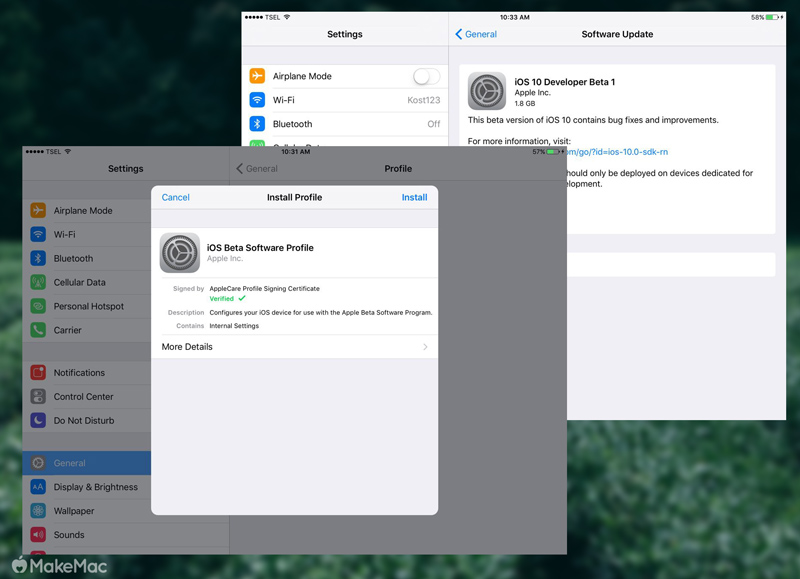Tap Notifications icon in sidebar
The width and height of the screenshot is (800, 579).
[38, 372]
